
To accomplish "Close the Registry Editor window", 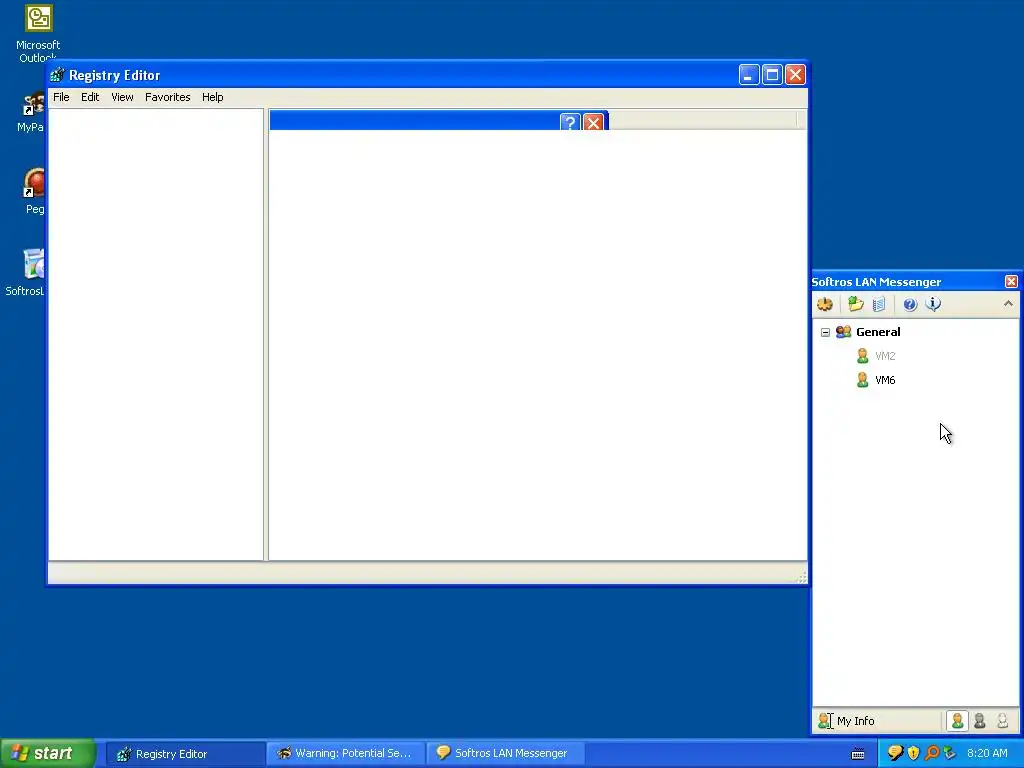I will pyautogui.click(x=795, y=75).
